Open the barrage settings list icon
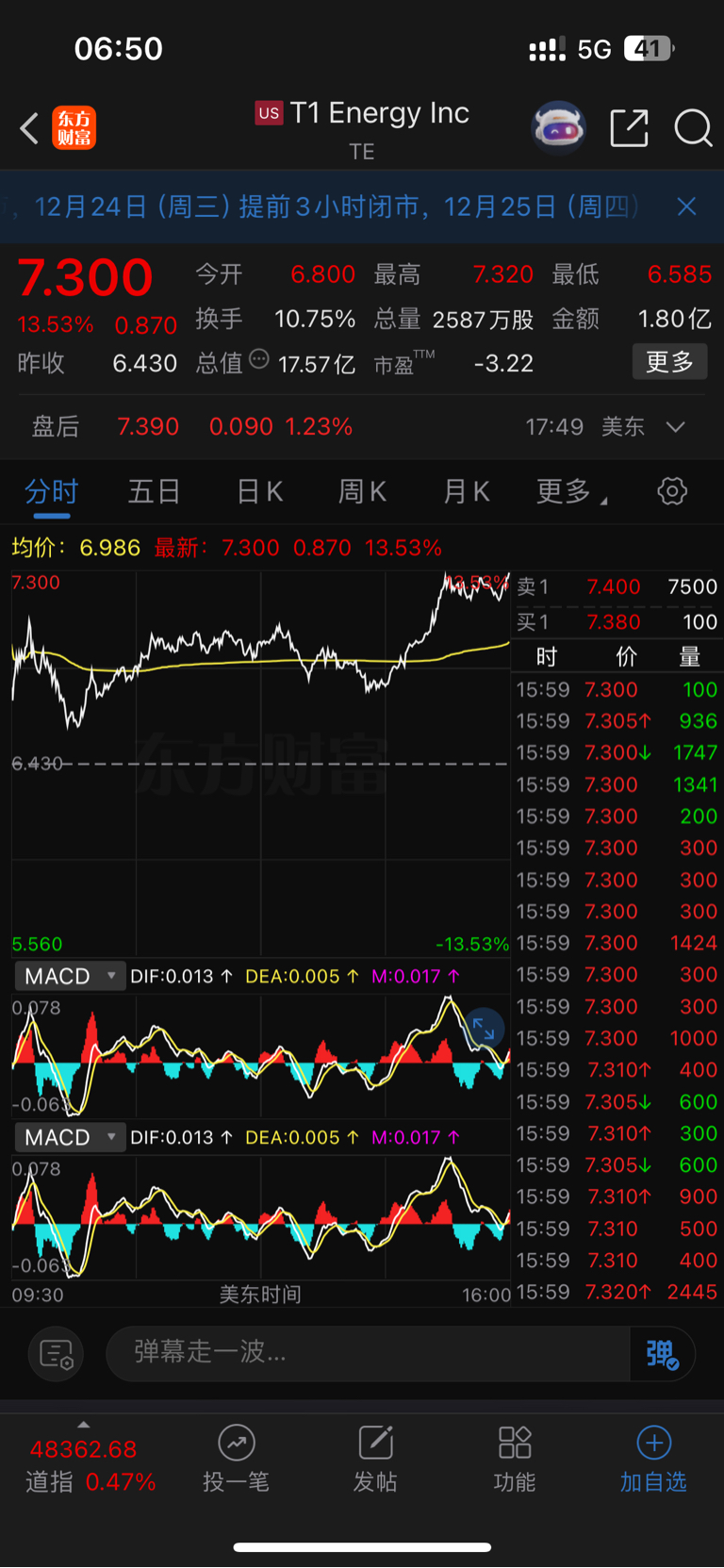The width and height of the screenshot is (724, 1568). click(x=57, y=1354)
